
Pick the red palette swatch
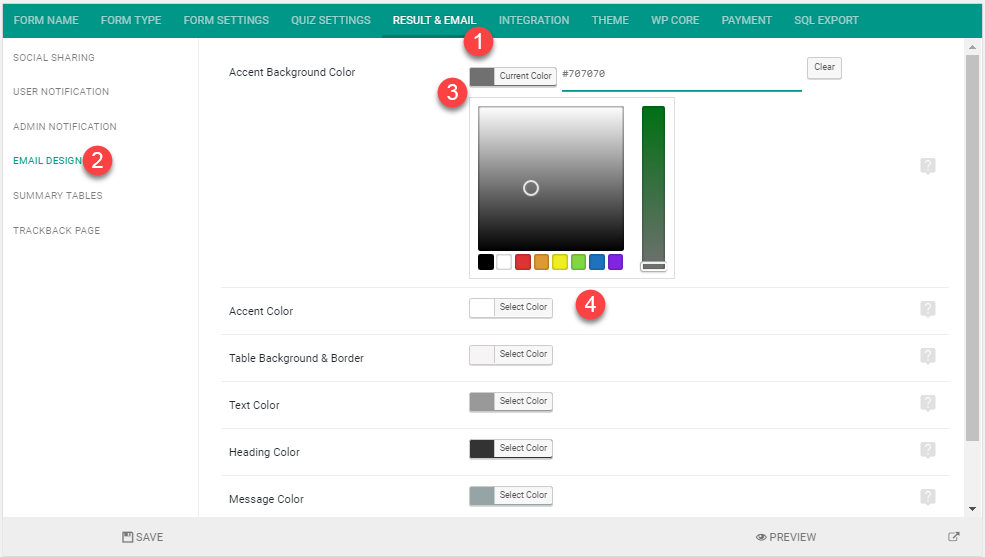523,262
